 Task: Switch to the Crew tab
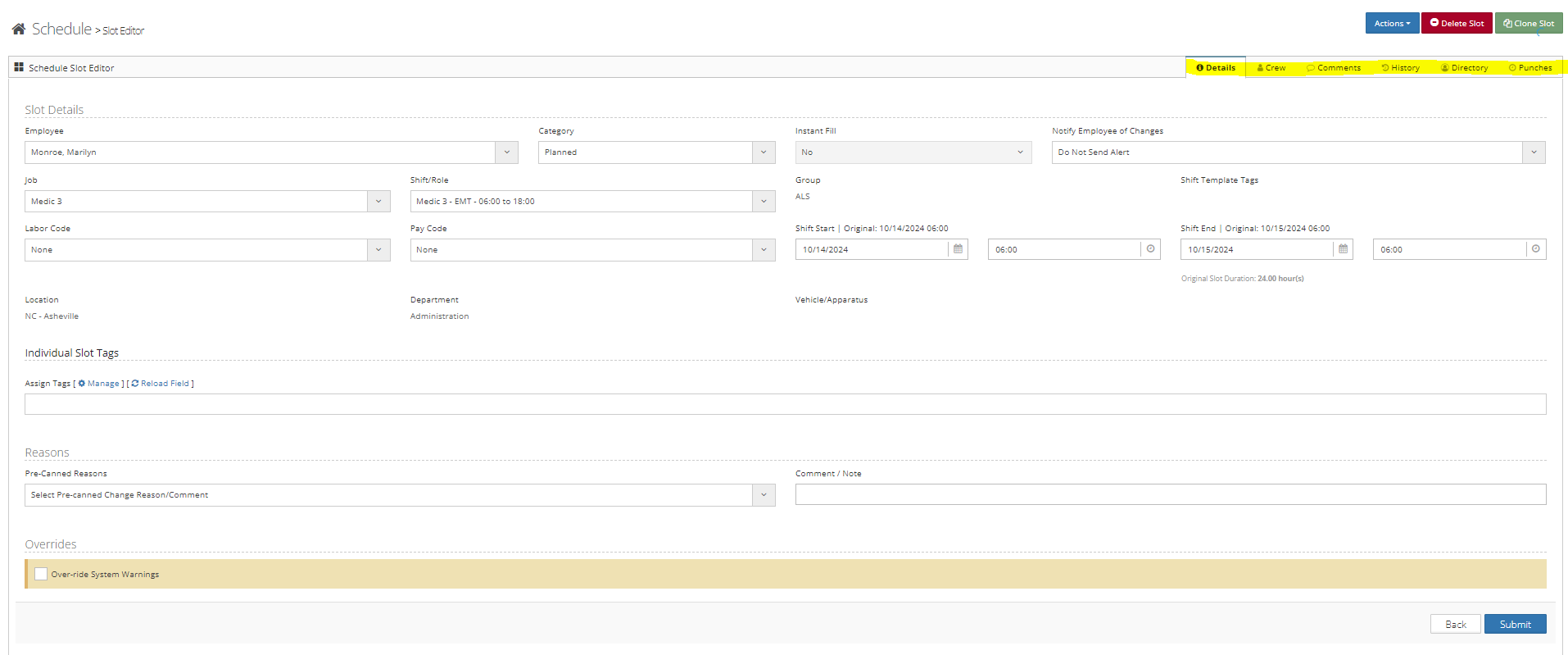point(1271,68)
